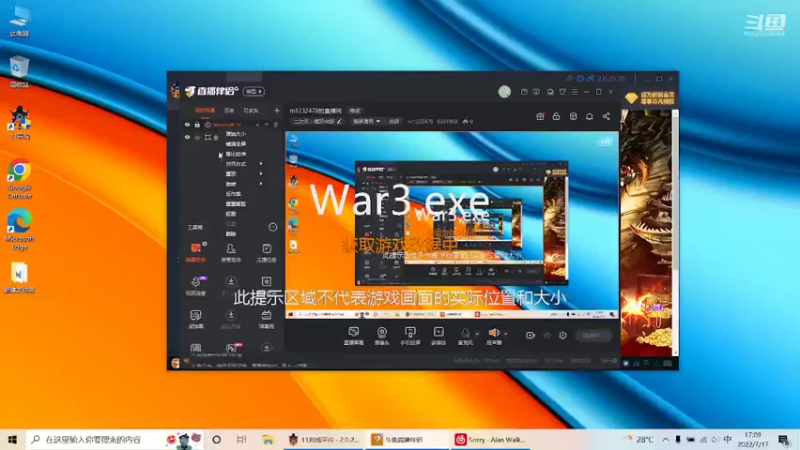Move the selected source down with arrow
800x450 pixels.
[x=266, y=124]
